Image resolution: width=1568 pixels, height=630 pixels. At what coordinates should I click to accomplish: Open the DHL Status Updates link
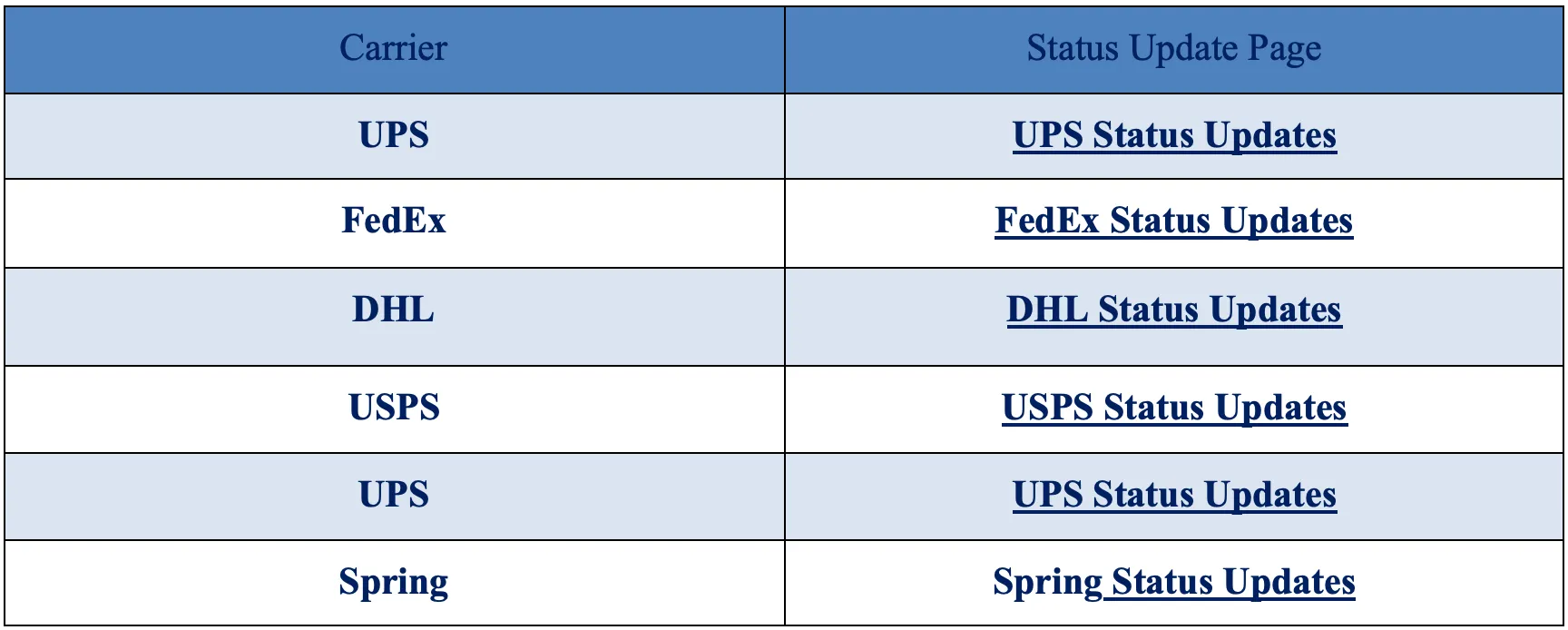[1173, 310]
